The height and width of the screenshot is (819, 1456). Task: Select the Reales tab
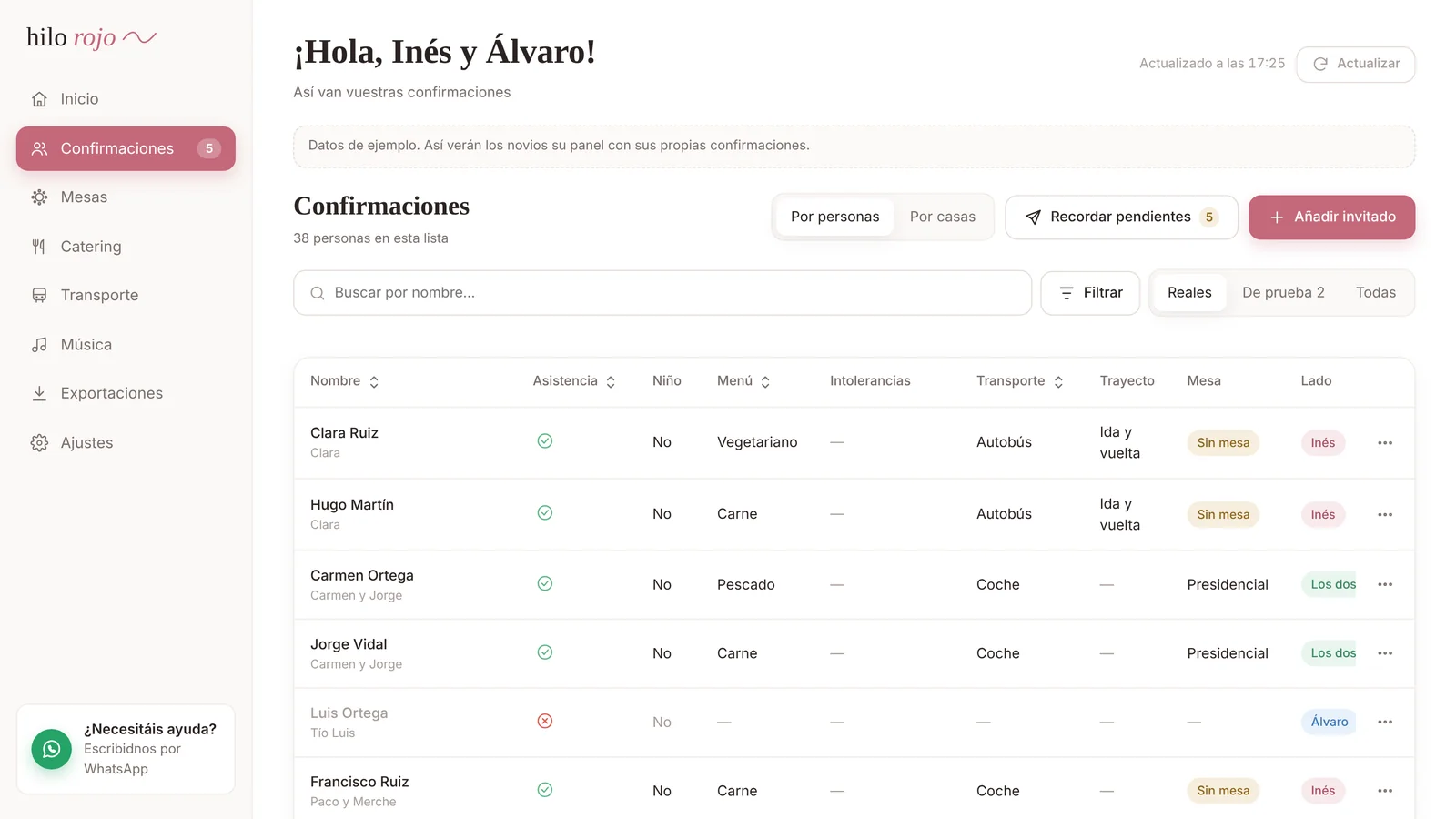tap(1189, 293)
